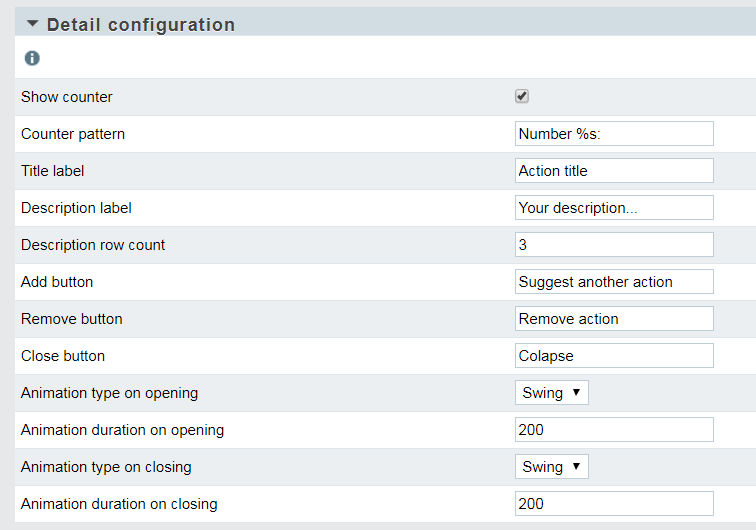The width and height of the screenshot is (756, 530).
Task: Open the Animation type on opening dropdown
Action: tap(552, 393)
